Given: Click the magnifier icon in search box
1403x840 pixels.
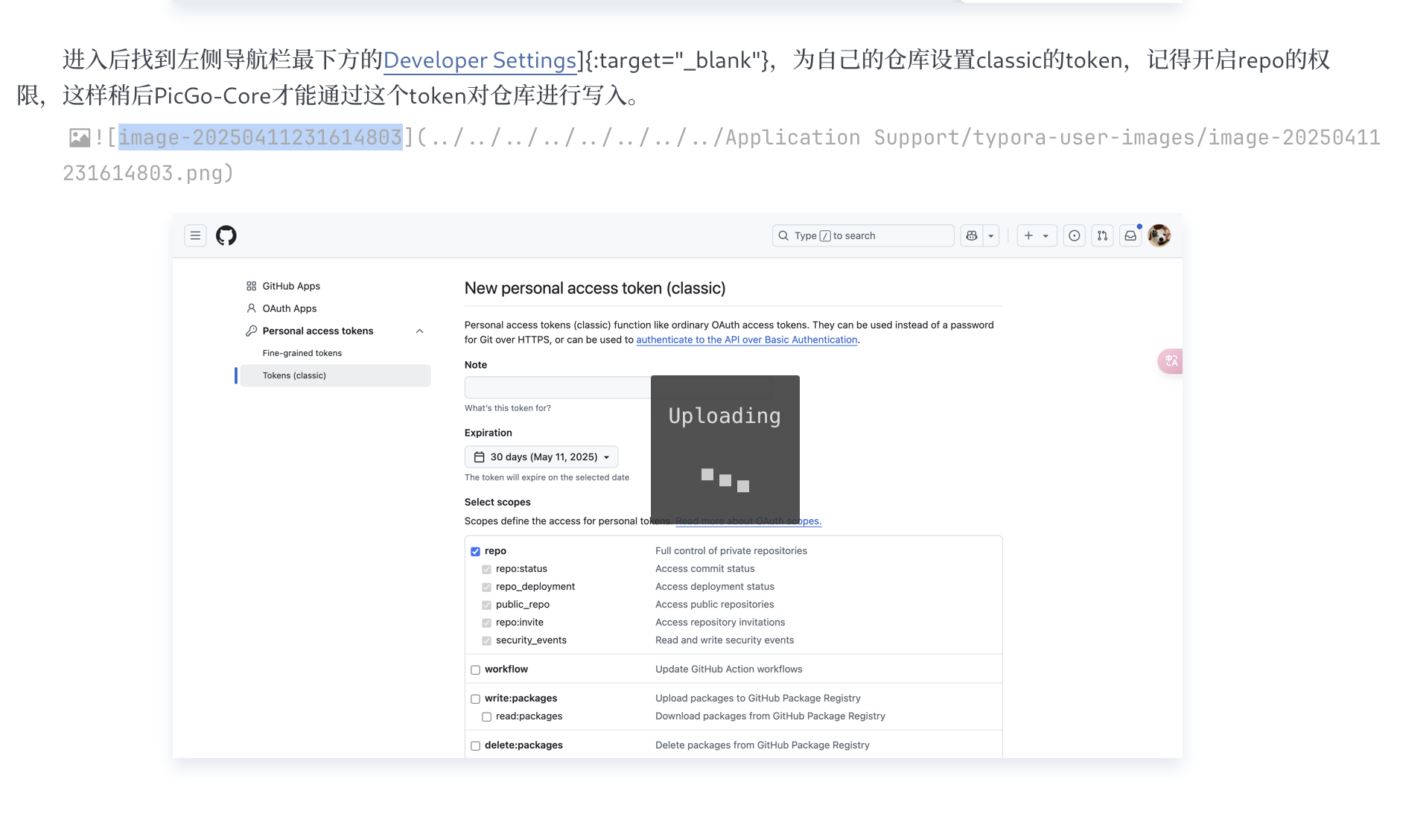Looking at the screenshot, I should [783, 235].
